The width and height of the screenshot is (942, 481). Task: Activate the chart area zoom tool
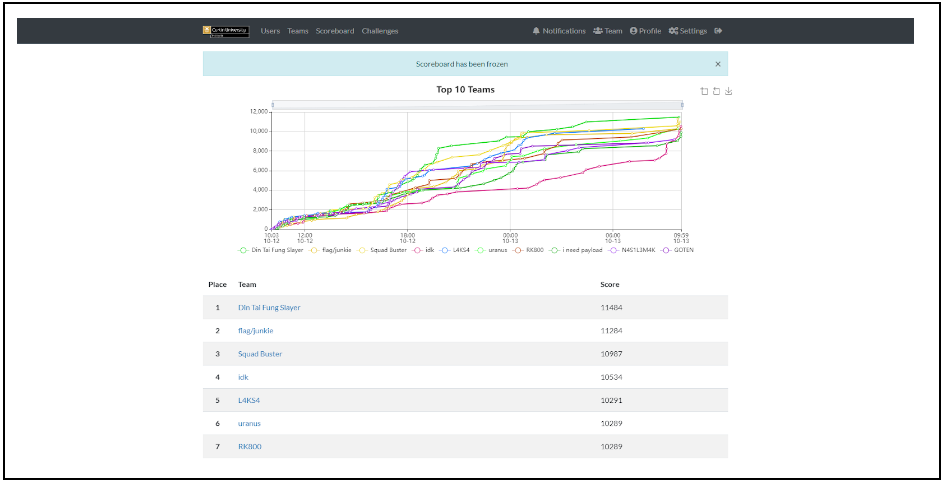(x=704, y=91)
